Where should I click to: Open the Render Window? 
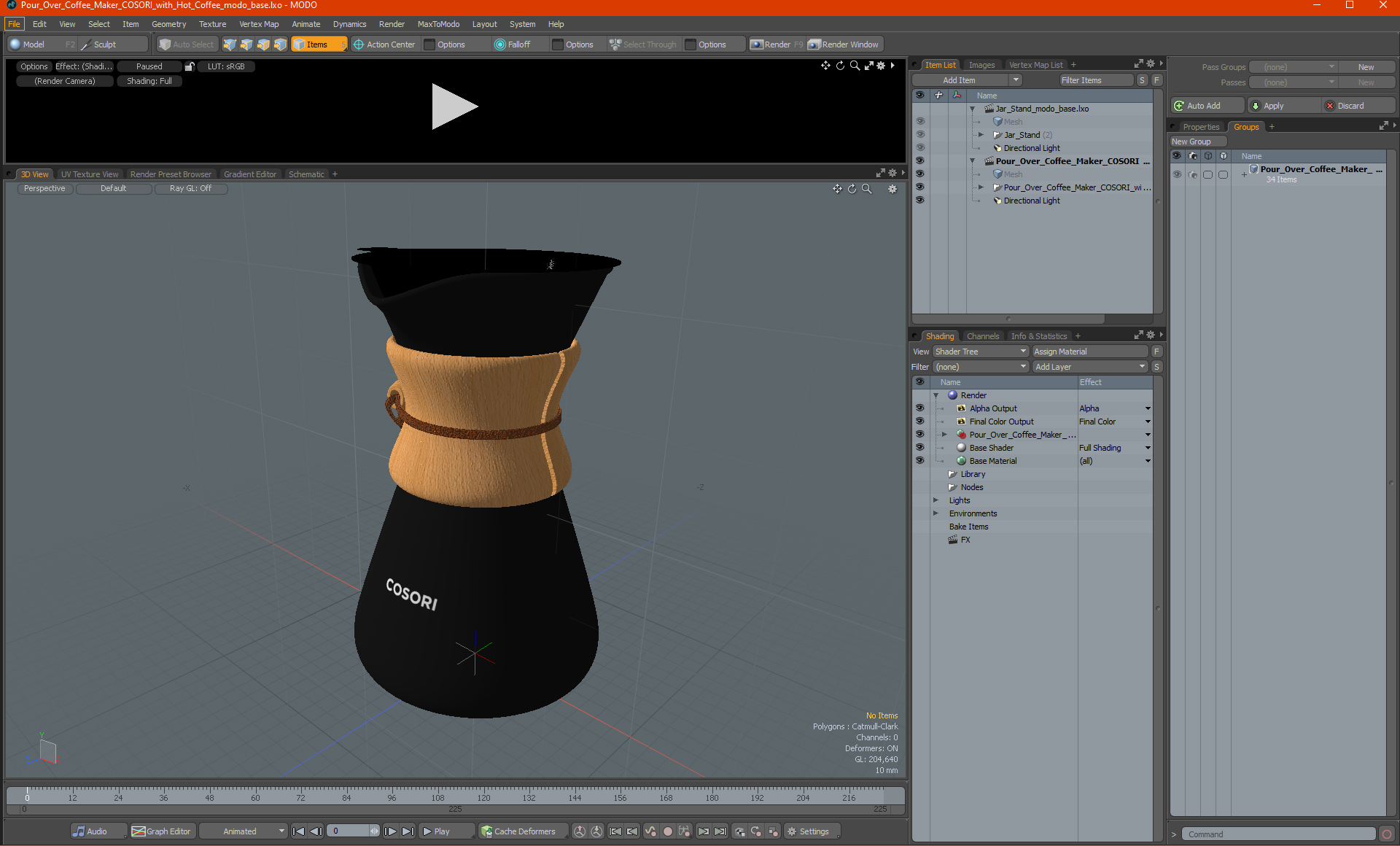[844, 44]
